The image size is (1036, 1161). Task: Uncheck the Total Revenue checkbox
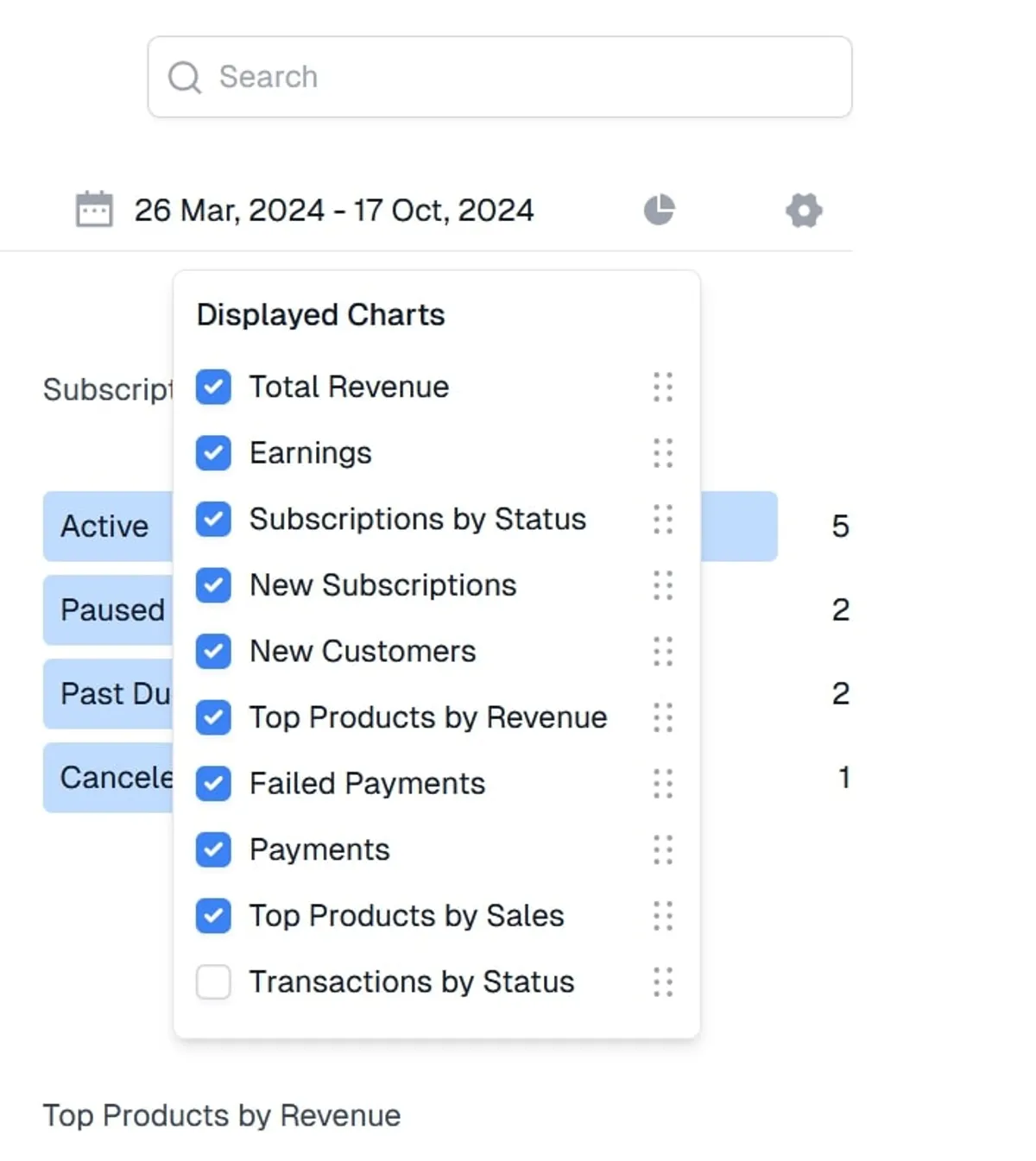tap(213, 387)
